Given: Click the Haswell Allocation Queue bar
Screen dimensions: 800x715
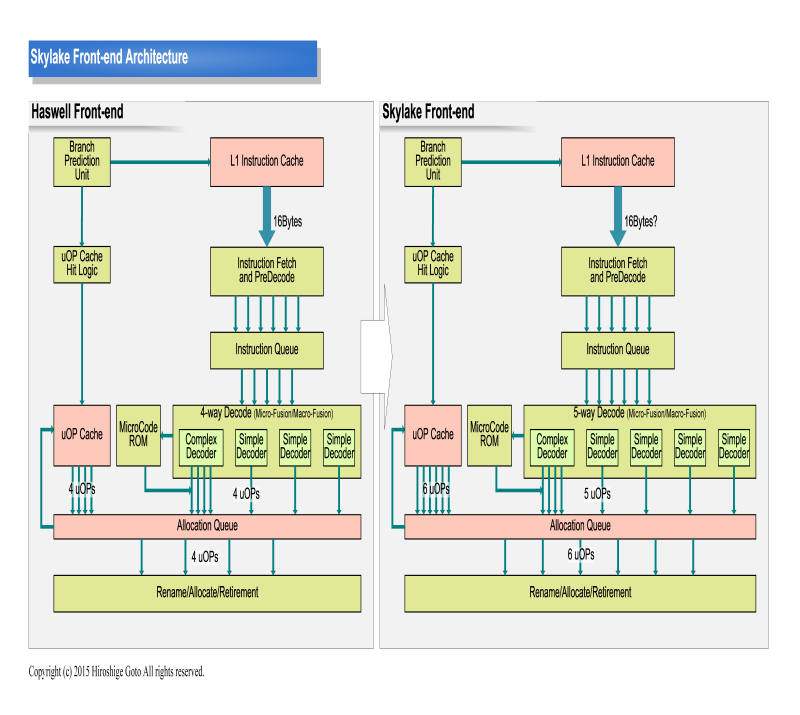Looking at the screenshot, I should 207,526.
